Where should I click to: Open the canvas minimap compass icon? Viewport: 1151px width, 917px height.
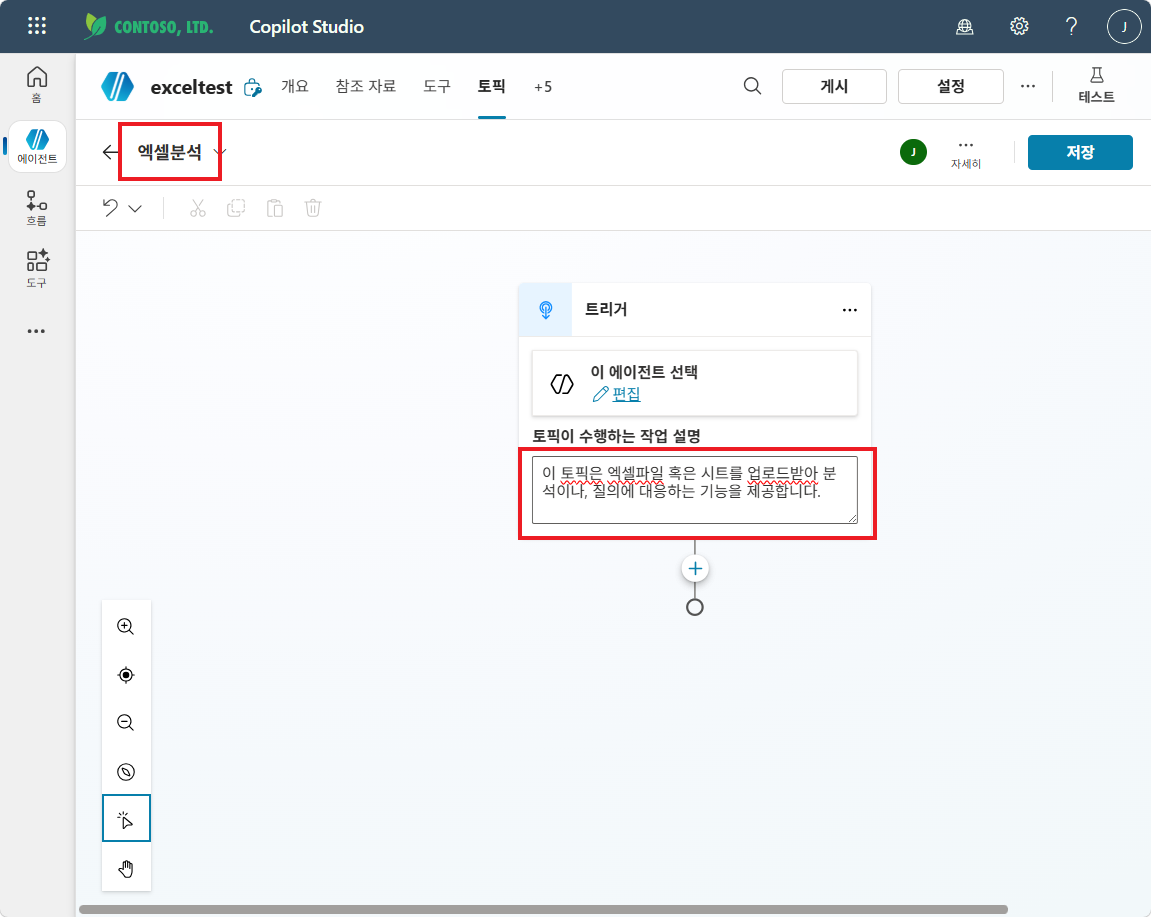(x=126, y=772)
